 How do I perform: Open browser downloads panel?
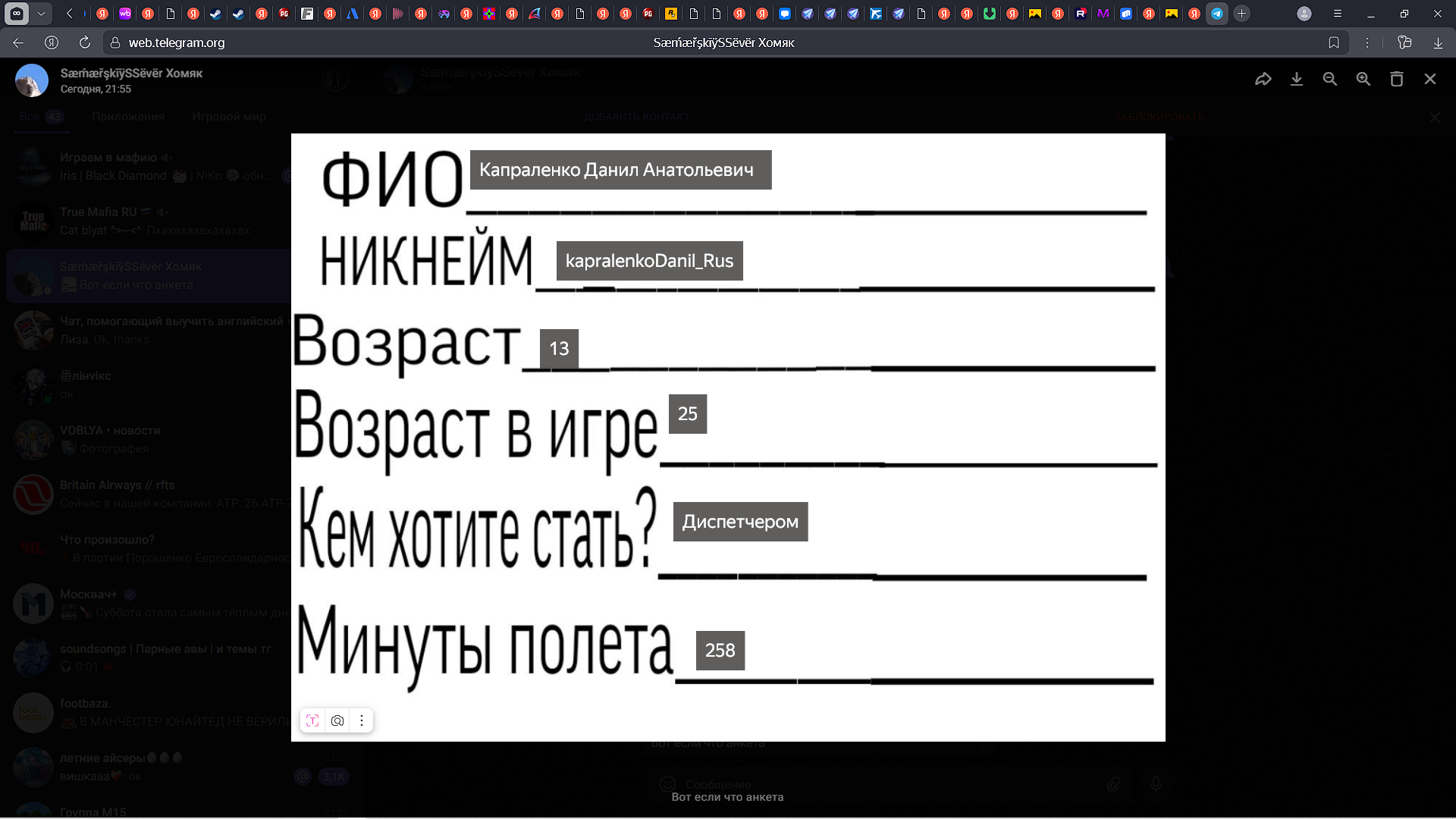[1438, 42]
